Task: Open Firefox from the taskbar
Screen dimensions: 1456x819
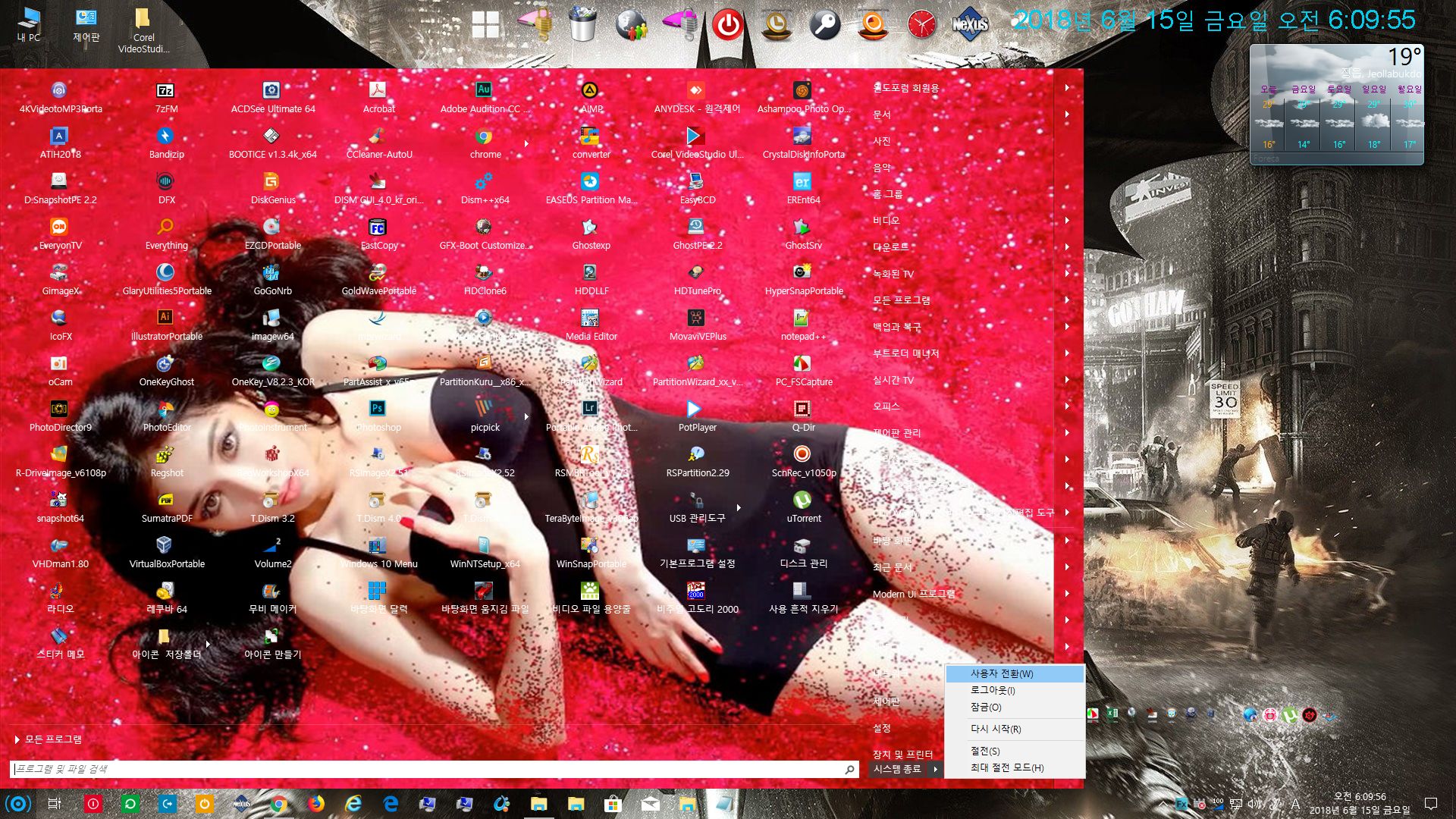Action: click(316, 803)
